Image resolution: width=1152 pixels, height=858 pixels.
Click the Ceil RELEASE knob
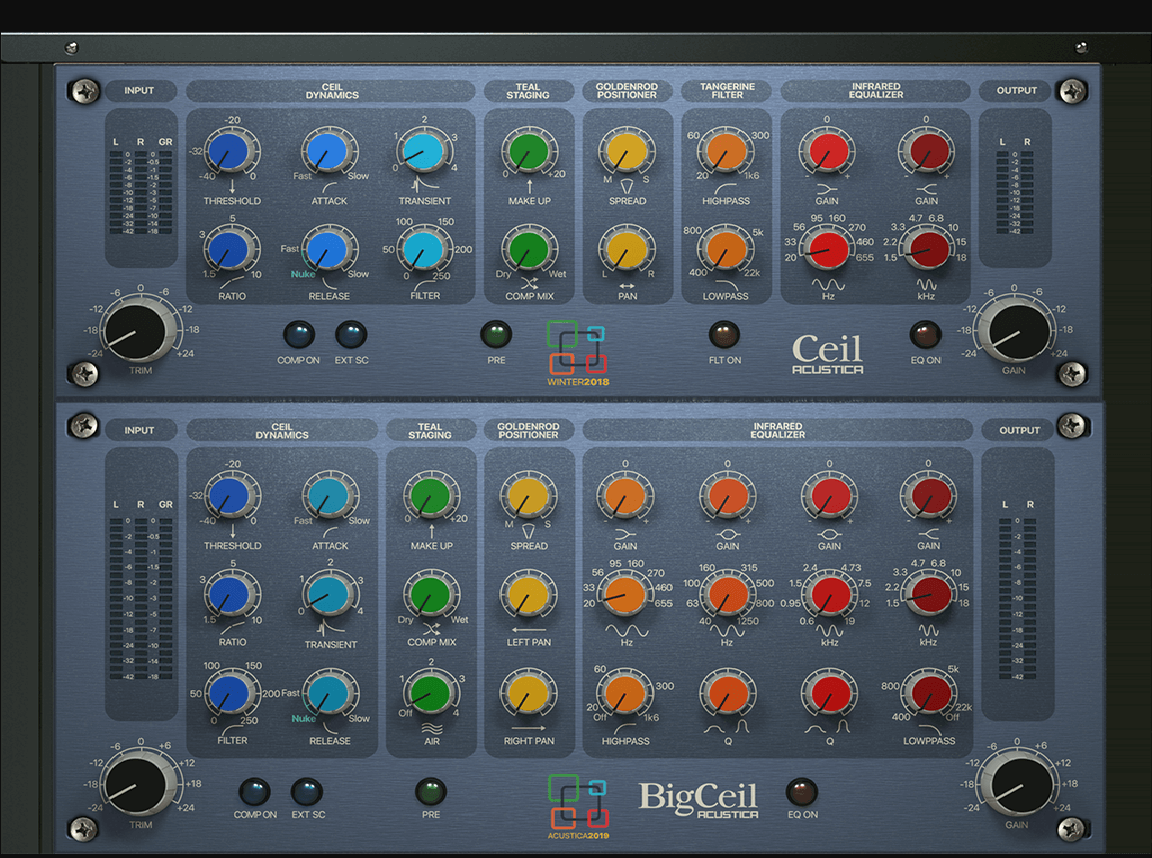[328, 249]
